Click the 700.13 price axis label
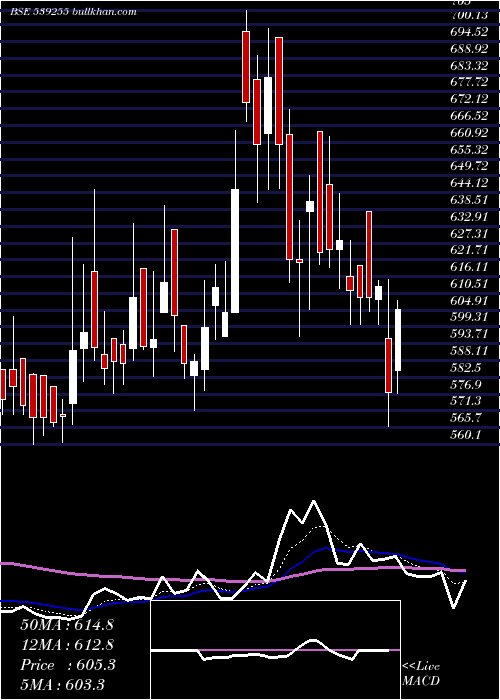500x700 pixels. [x=470, y=15]
